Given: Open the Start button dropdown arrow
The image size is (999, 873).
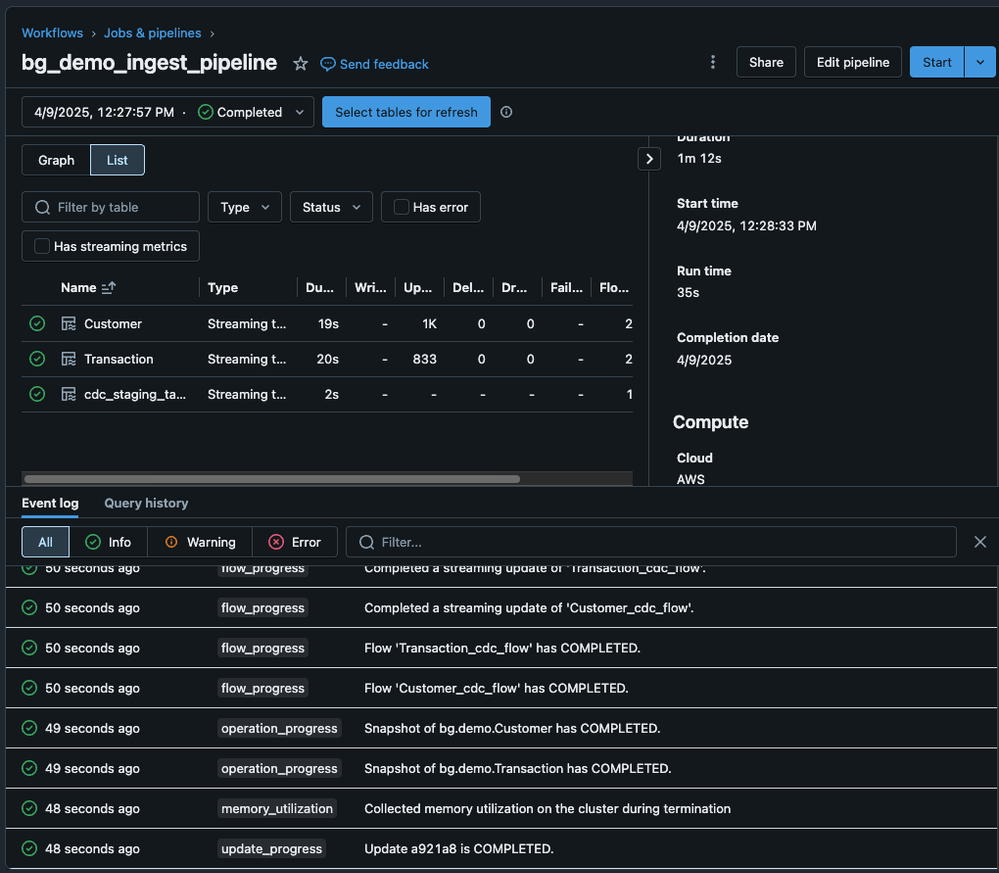Looking at the screenshot, I should click(980, 62).
